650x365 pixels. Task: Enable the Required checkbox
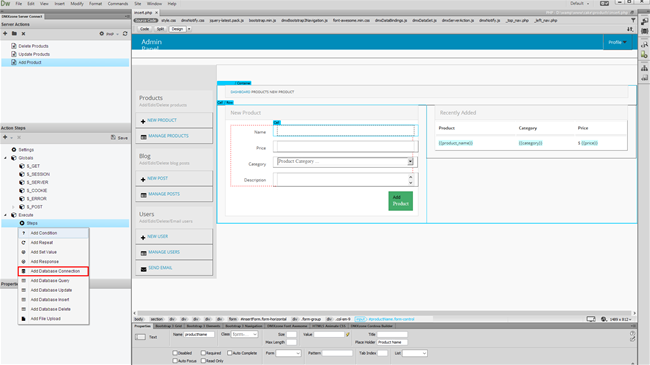tap(204, 353)
